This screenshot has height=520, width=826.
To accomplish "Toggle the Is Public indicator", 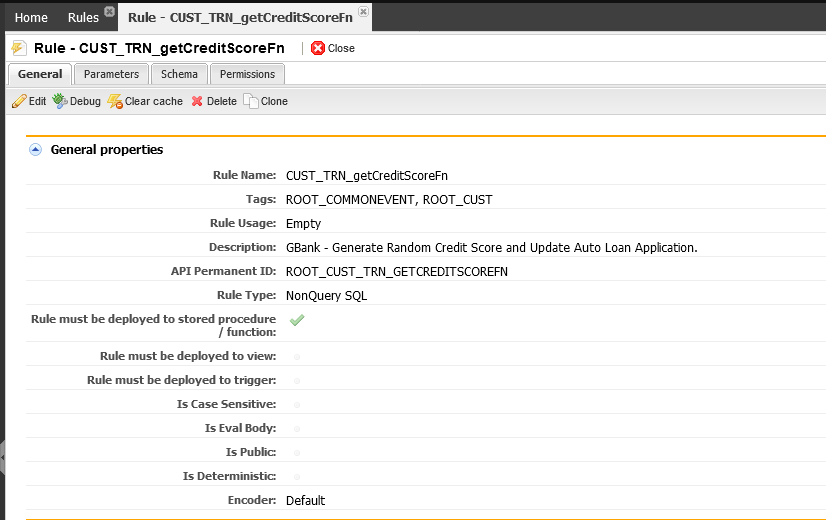I will tap(297, 453).
